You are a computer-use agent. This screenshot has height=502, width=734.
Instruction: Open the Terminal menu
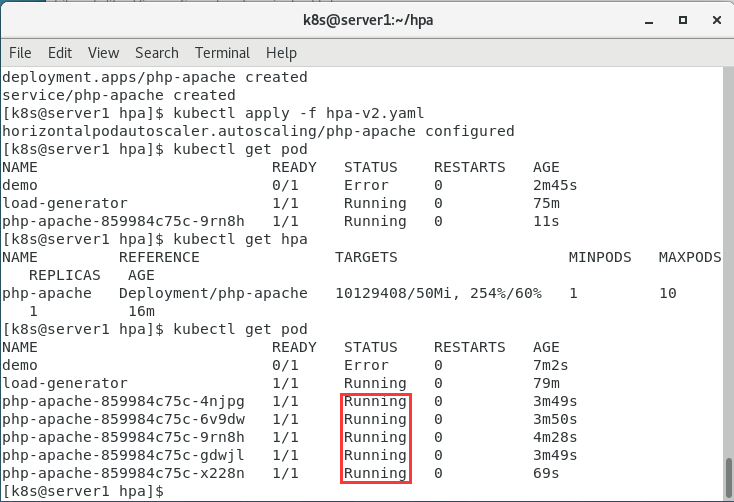point(222,53)
